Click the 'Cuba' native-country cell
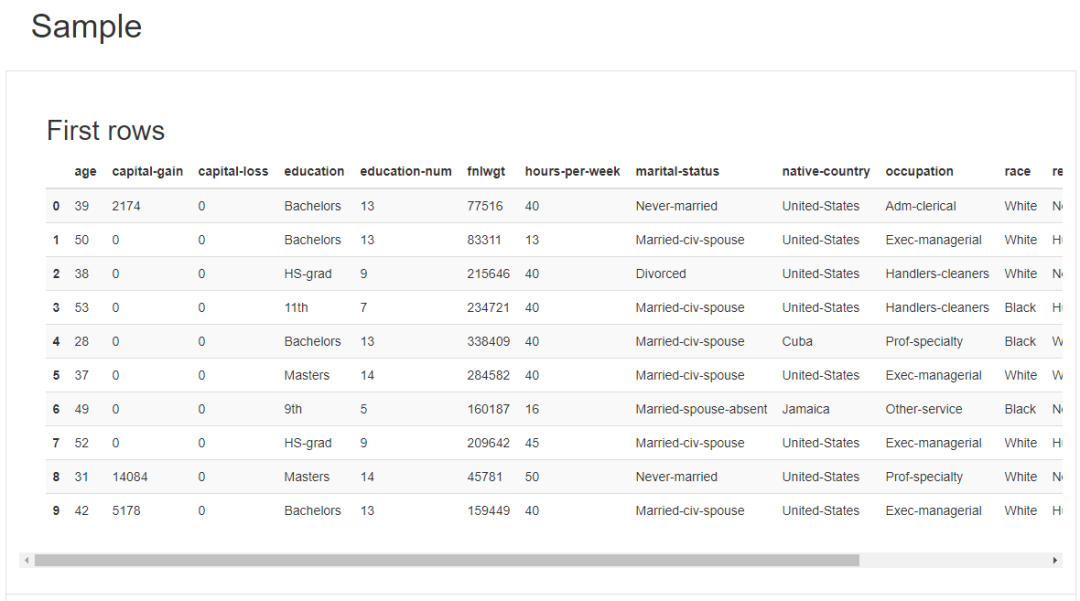1080x601 pixels. pyautogui.click(x=797, y=342)
